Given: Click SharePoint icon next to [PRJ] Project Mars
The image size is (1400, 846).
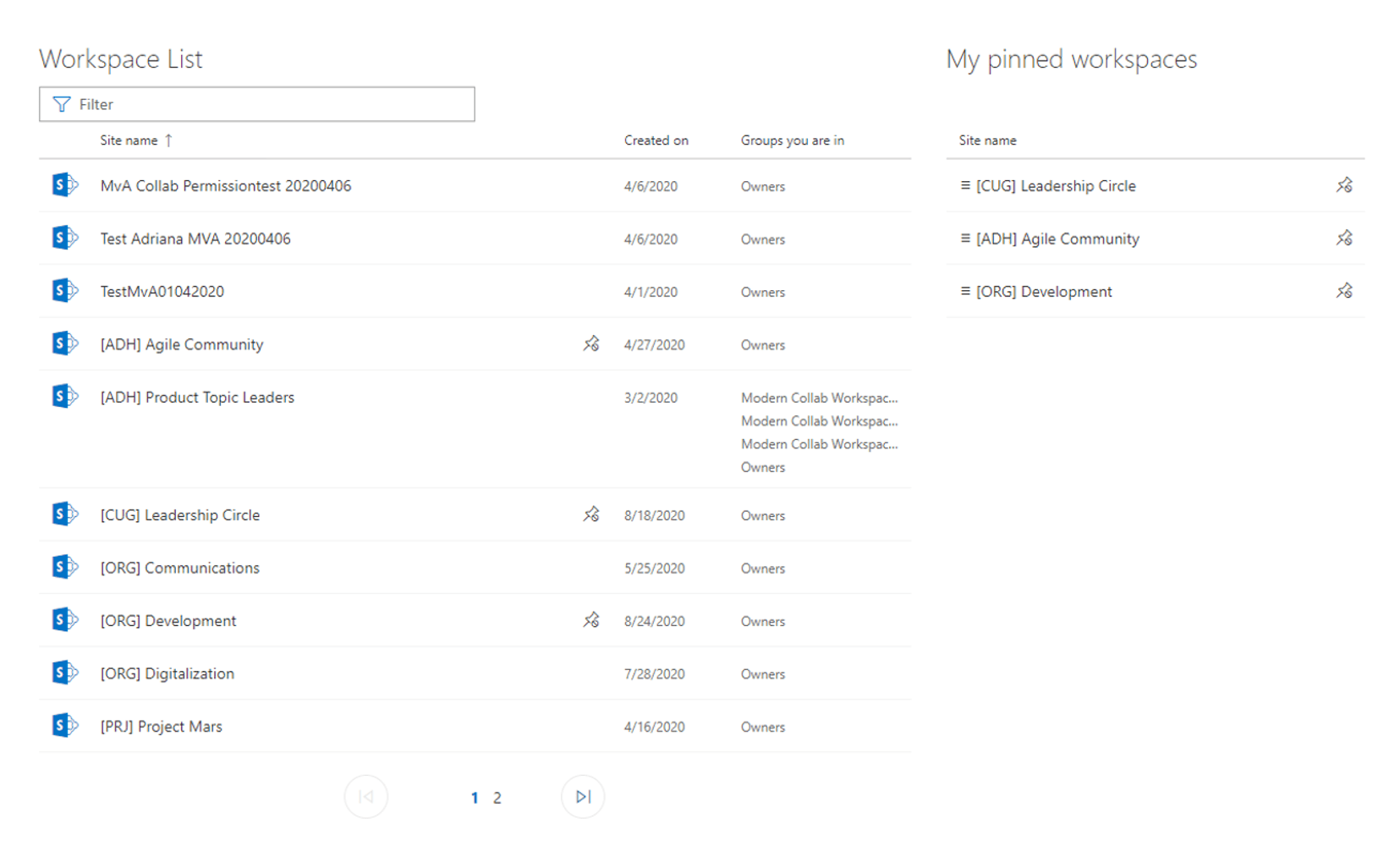Looking at the screenshot, I should coord(65,725).
